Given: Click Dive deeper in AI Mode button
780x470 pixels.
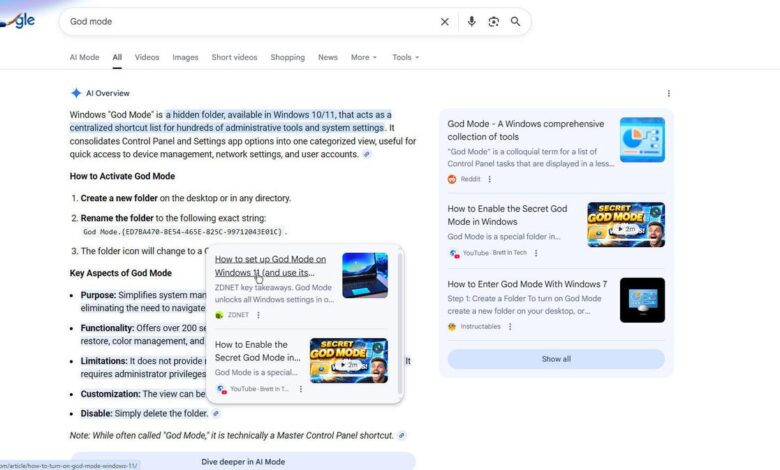Looking at the screenshot, I should [243, 462].
